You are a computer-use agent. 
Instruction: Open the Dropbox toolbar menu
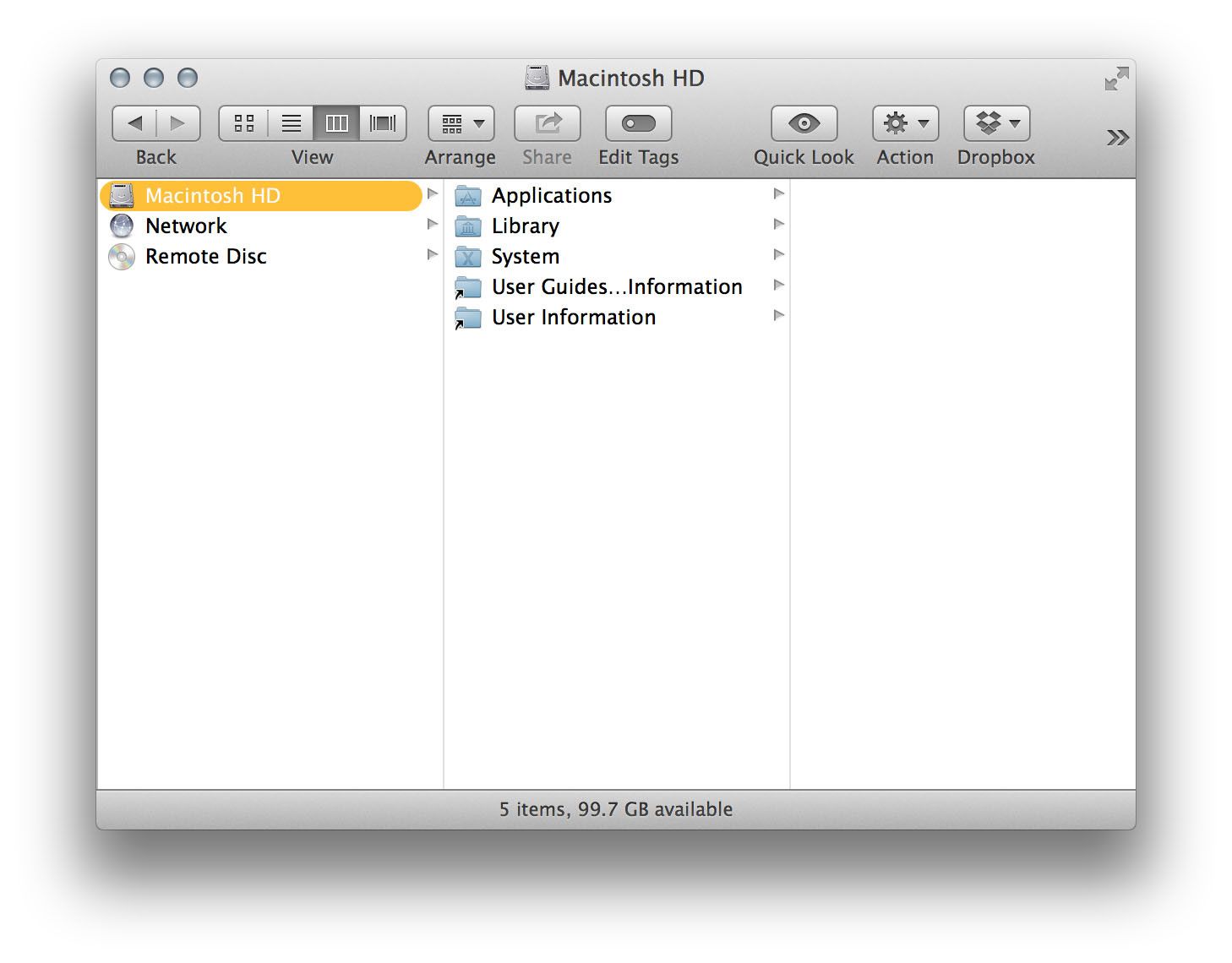(x=996, y=123)
